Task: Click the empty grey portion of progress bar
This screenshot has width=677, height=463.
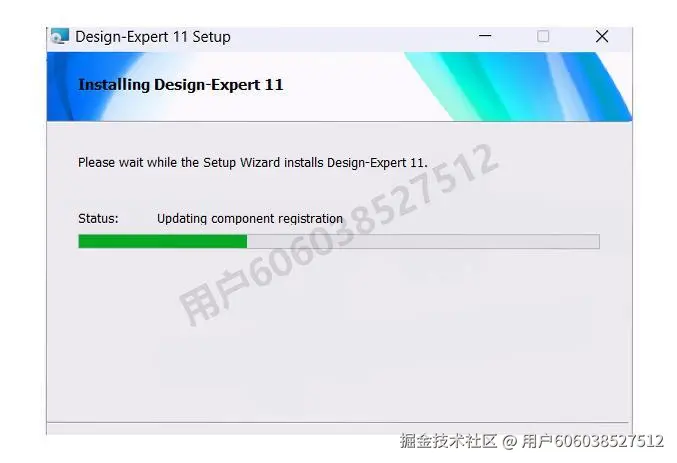Action: (x=423, y=241)
